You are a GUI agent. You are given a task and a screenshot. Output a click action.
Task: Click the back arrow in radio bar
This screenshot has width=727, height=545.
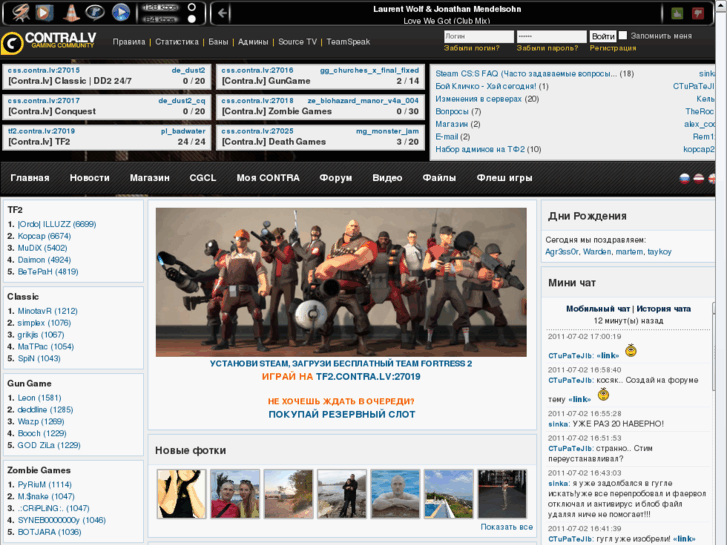pos(222,13)
